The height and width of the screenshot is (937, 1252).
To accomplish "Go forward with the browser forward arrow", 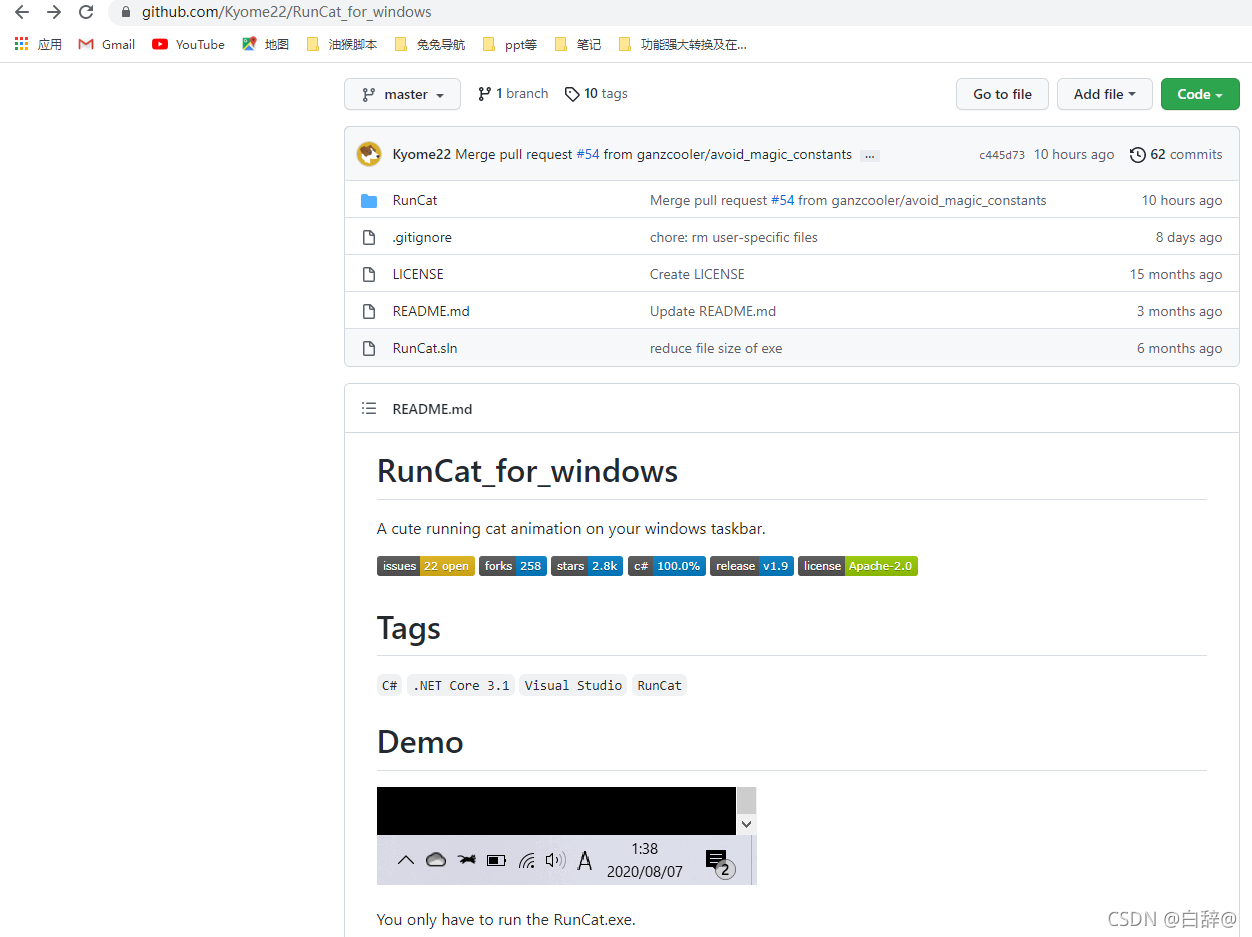I will 54,12.
